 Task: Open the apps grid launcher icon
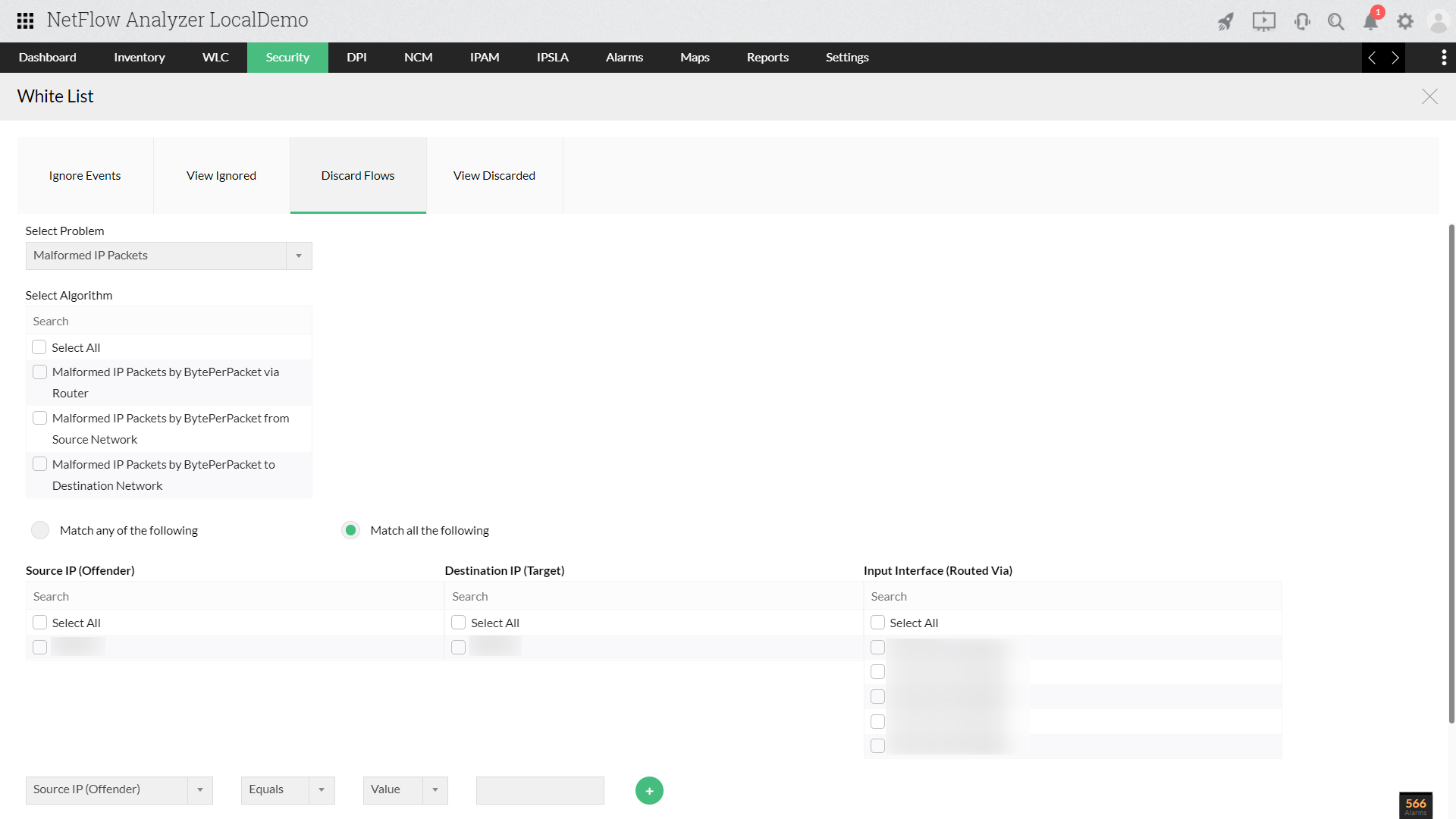pyautogui.click(x=25, y=20)
